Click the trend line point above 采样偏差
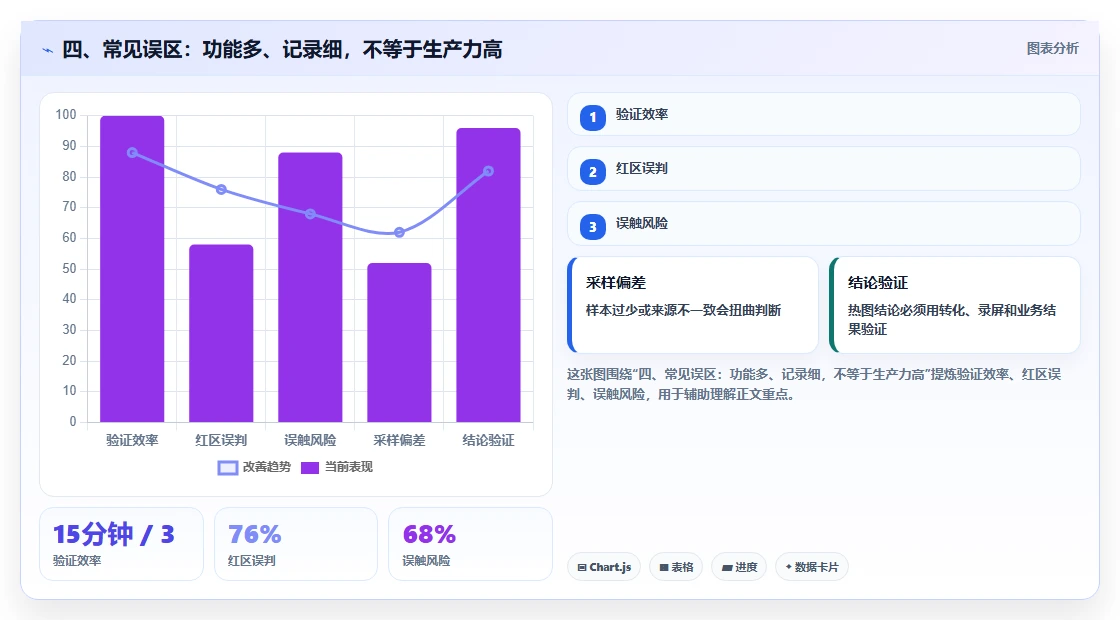This screenshot has width=1120, height=620. coord(399,232)
